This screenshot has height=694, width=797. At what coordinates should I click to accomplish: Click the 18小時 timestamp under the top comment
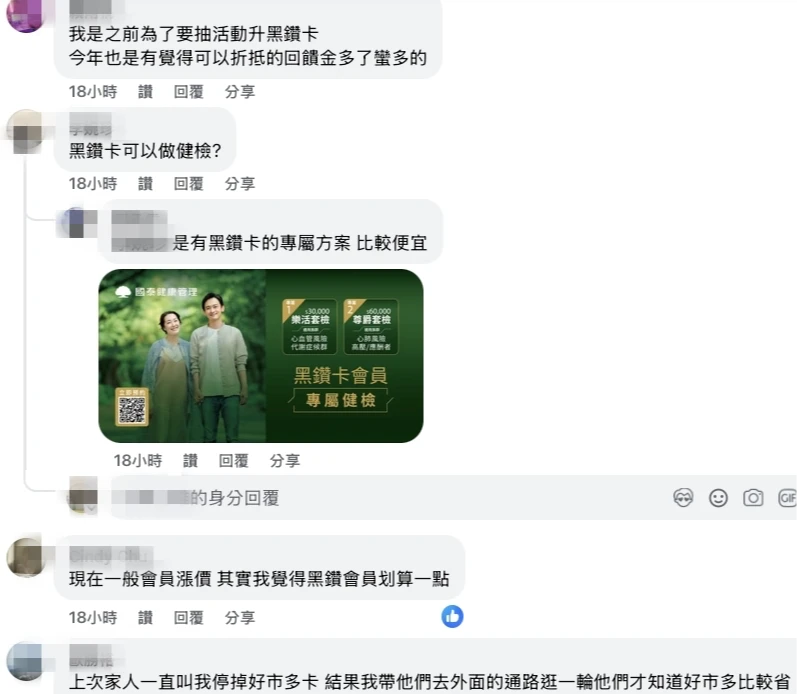(93, 92)
